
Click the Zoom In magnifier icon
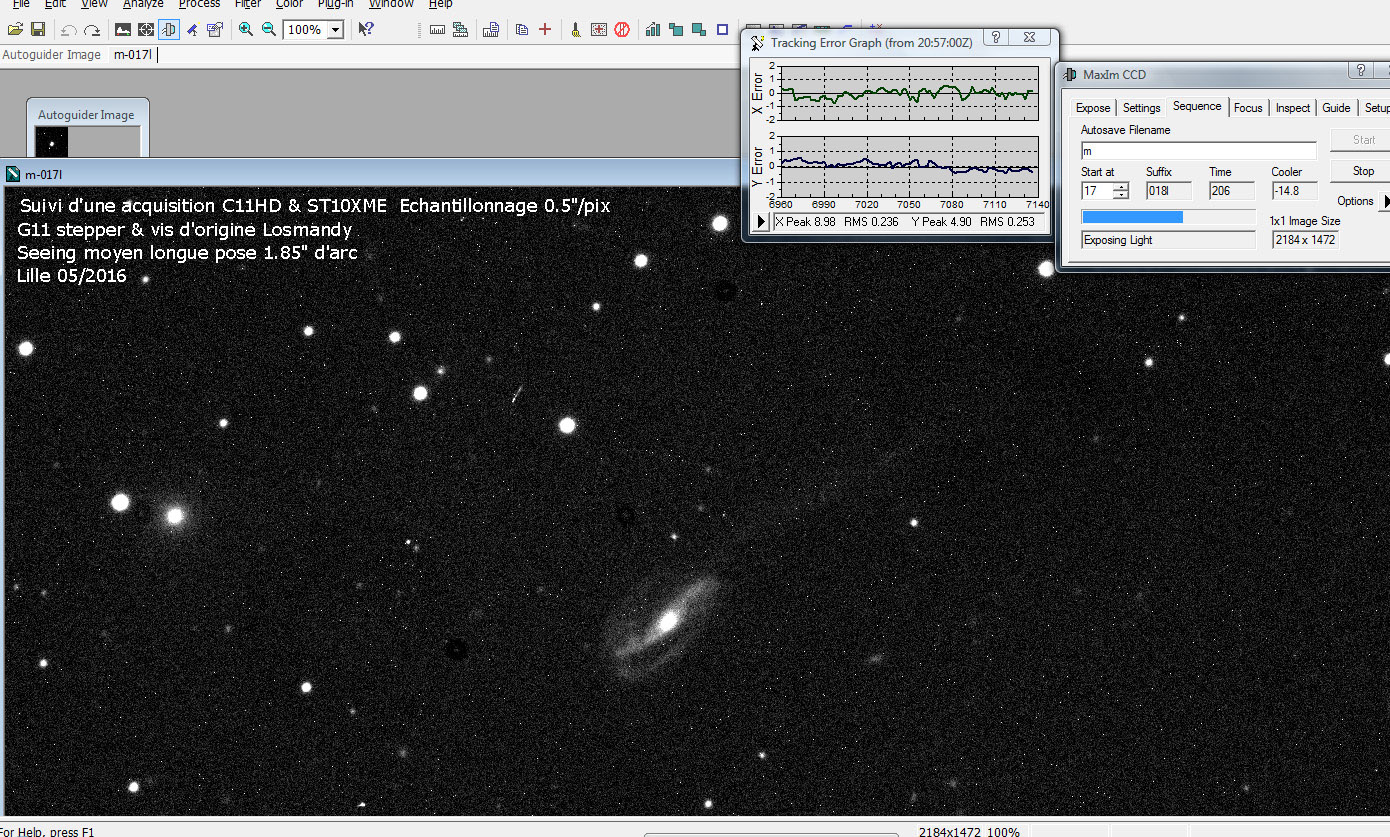pyautogui.click(x=246, y=30)
